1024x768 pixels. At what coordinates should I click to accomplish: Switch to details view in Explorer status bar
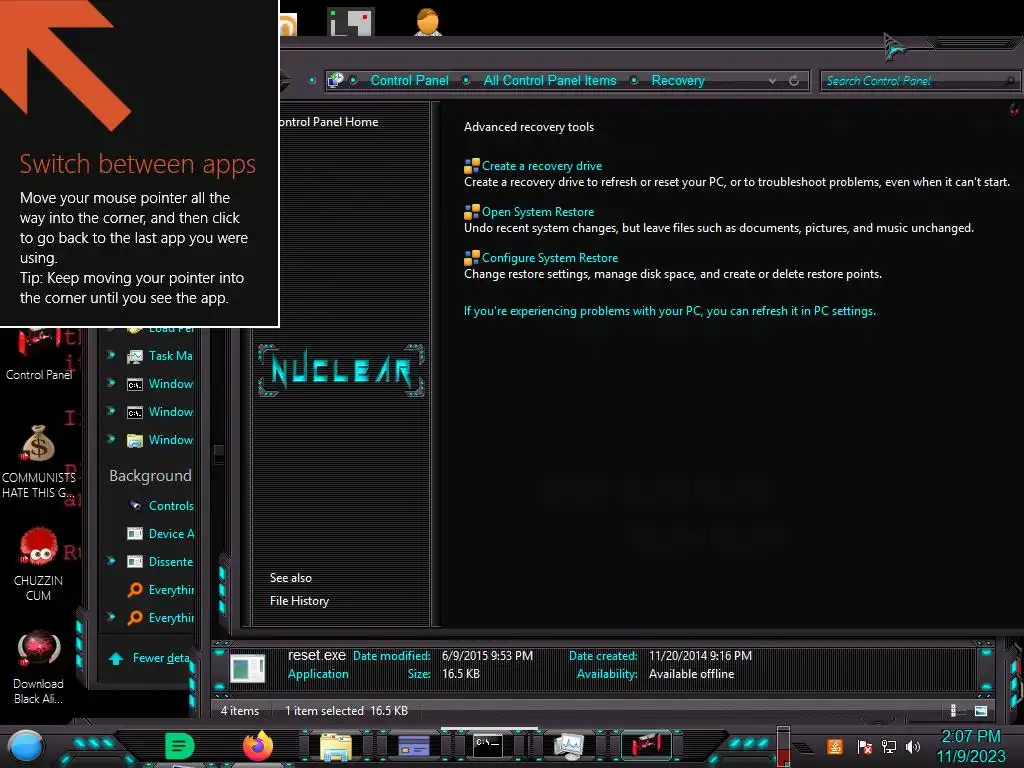point(953,711)
